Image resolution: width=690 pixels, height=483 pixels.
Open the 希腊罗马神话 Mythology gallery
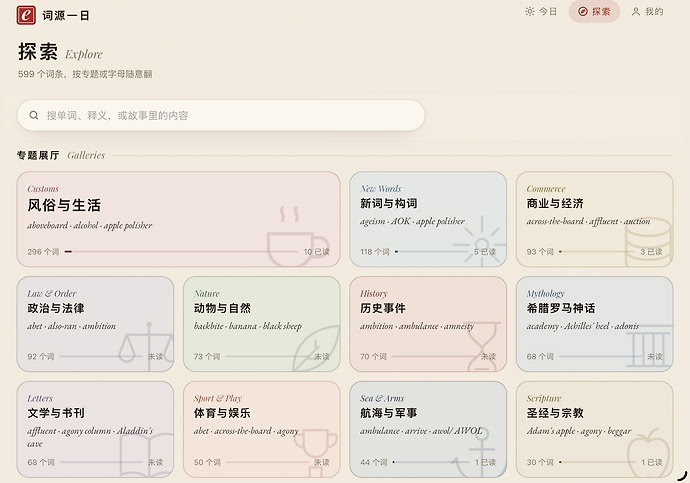point(595,324)
